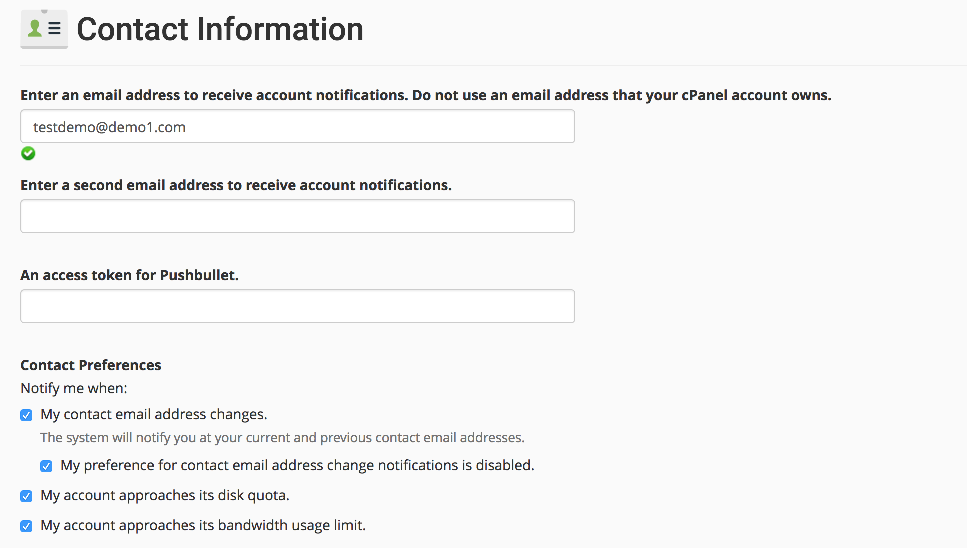967x548 pixels.
Task: Click the "Contact Preferences" section heading
Action: coord(91,365)
